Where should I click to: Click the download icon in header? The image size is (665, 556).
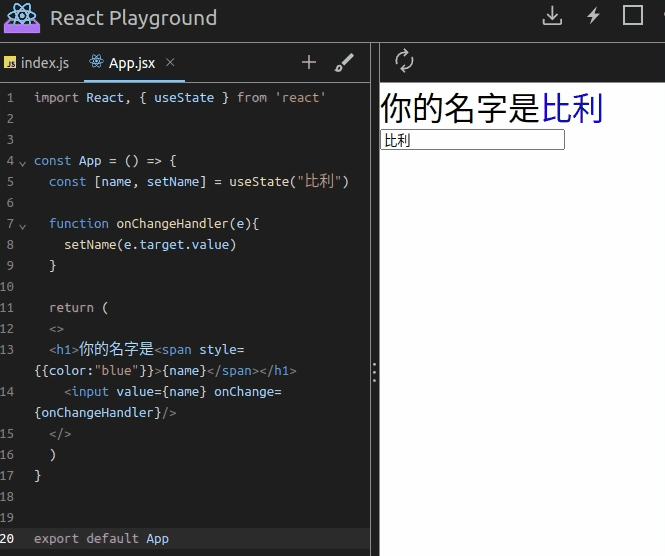click(552, 16)
